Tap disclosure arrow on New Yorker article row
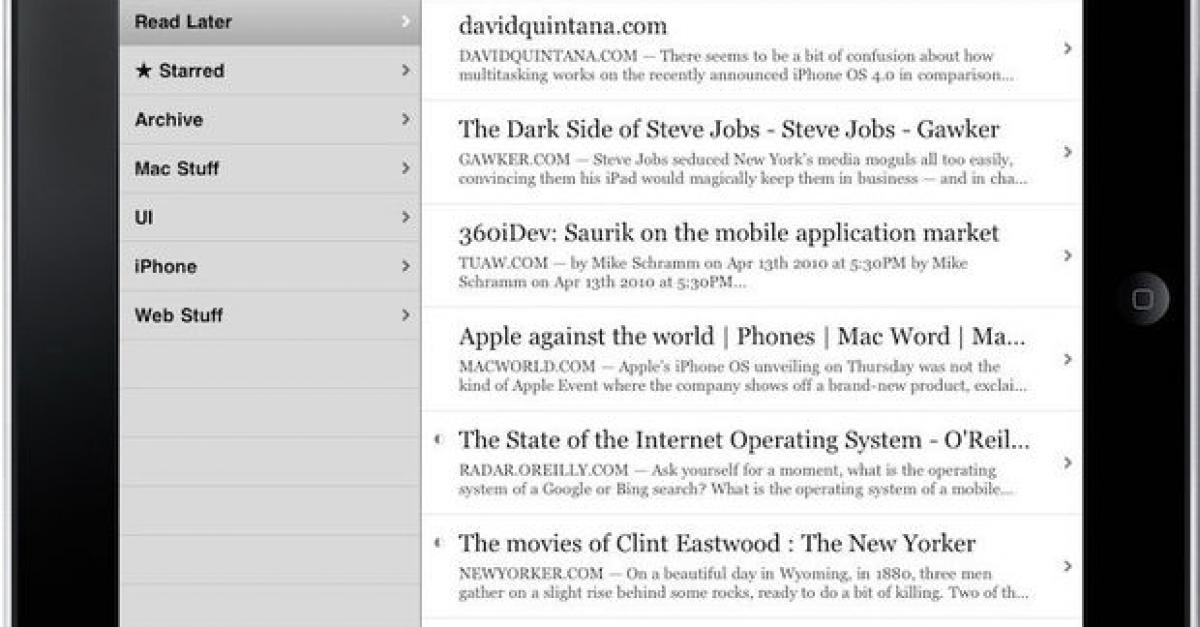Image resolution: width=1200 pixels, height=627 pixels. point(1068,566)
